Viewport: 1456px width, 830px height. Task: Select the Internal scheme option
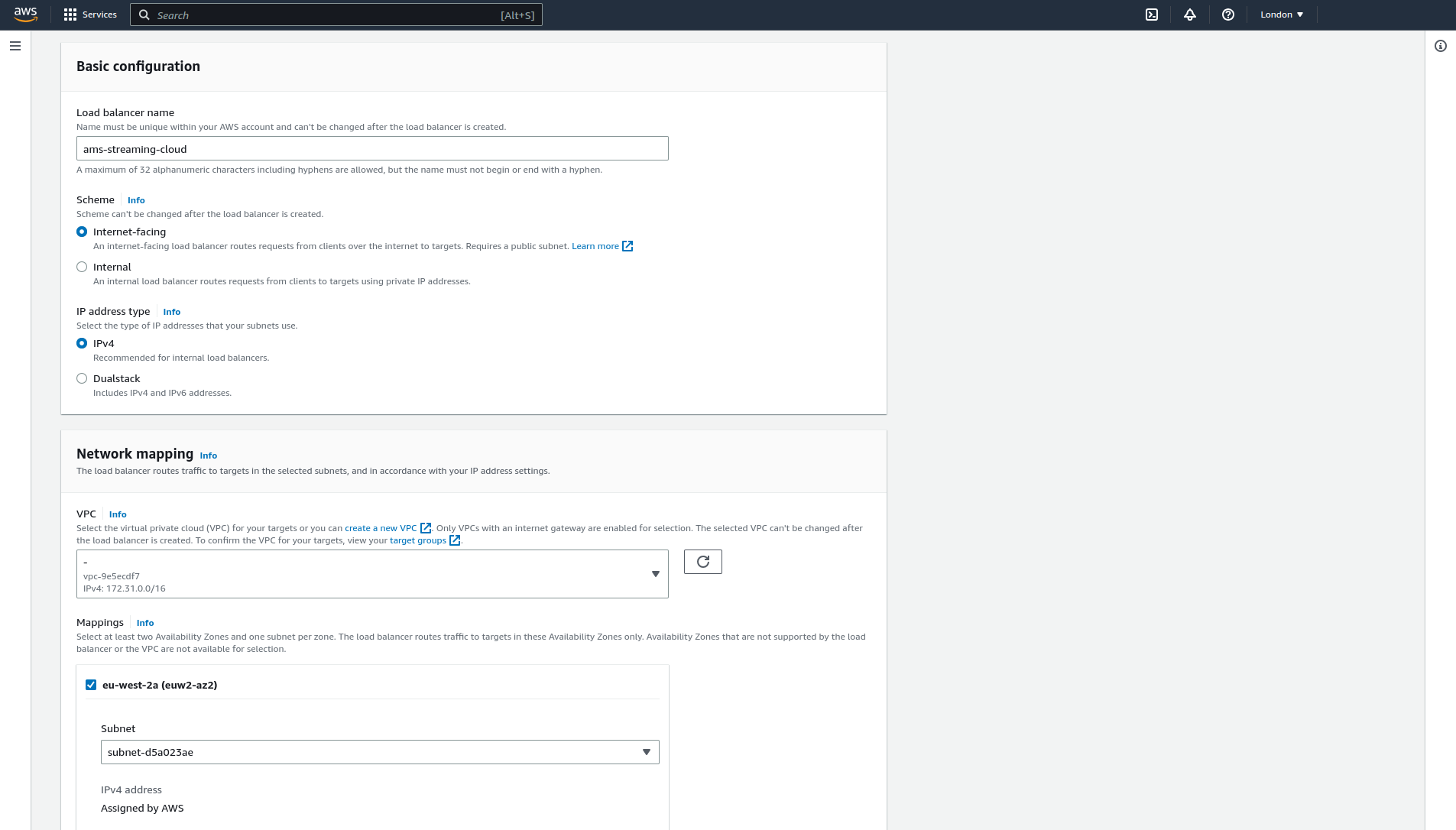click(x=82, y=267)
